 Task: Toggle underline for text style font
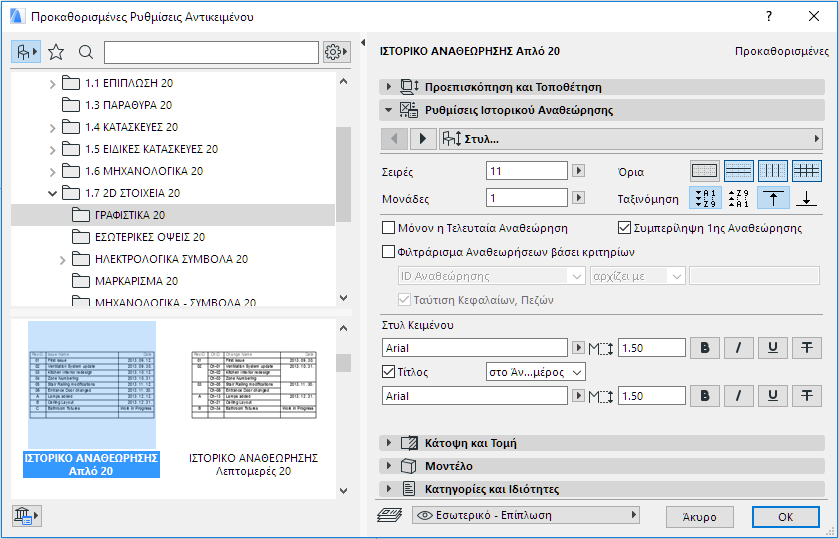click(x=773, y=348)
